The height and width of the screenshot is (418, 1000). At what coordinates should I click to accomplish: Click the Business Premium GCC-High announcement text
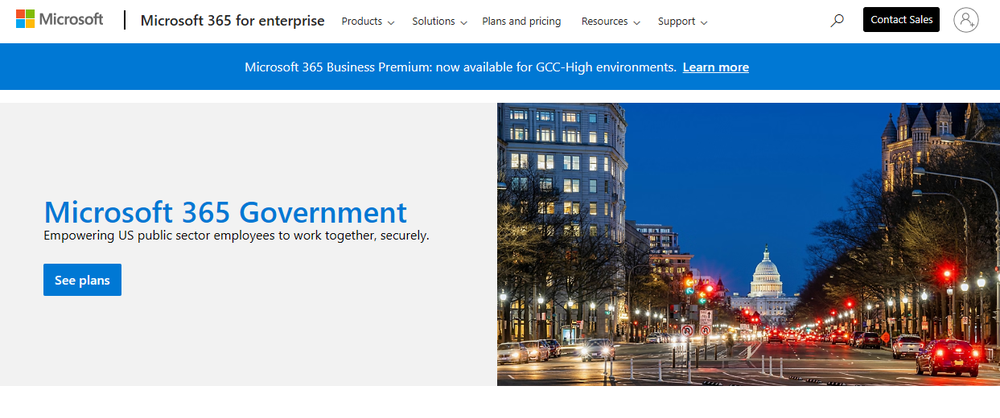460,67
